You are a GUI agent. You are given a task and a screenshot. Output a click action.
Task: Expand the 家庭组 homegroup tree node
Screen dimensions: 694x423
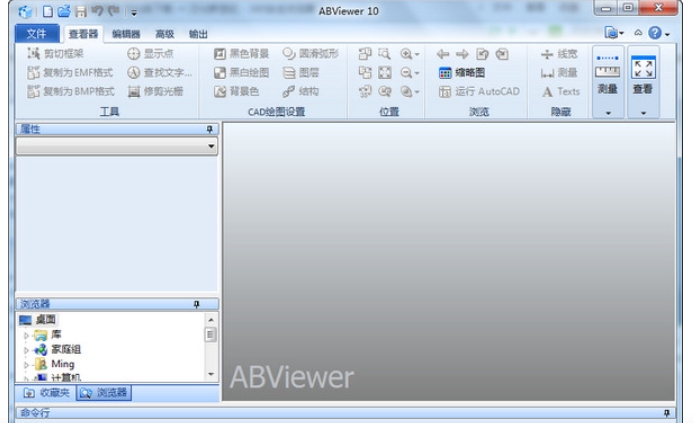click(26, 350)
